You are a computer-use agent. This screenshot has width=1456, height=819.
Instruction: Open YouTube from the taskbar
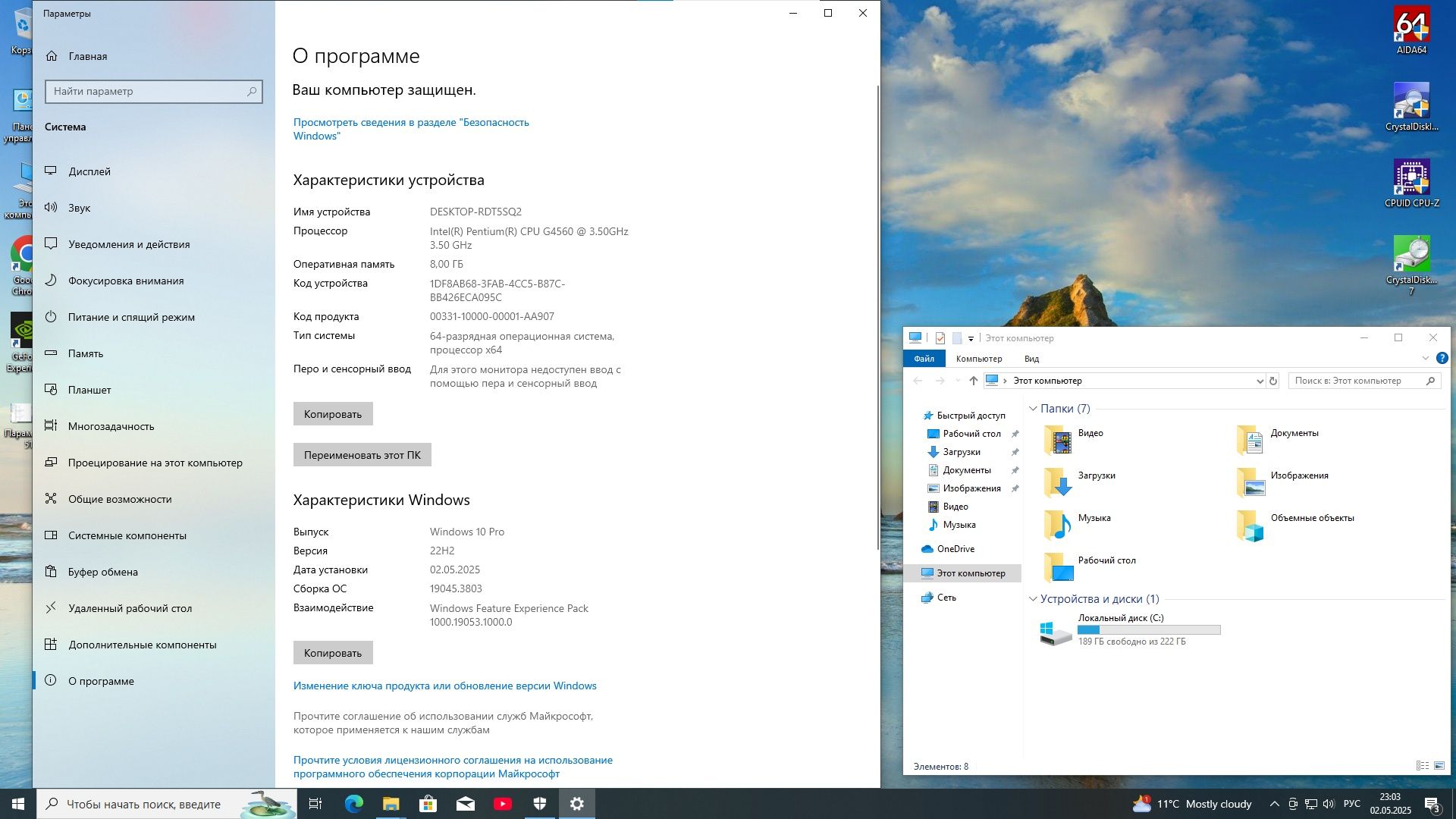coord(502,804)
